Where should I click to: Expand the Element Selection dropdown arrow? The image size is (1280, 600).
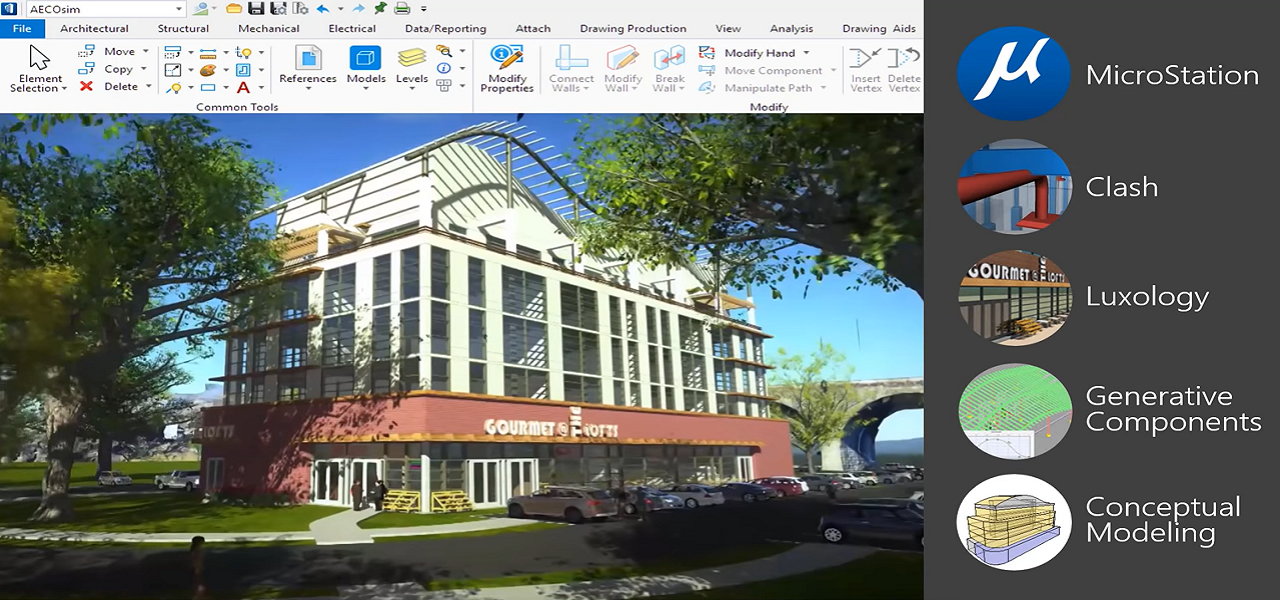64,89
